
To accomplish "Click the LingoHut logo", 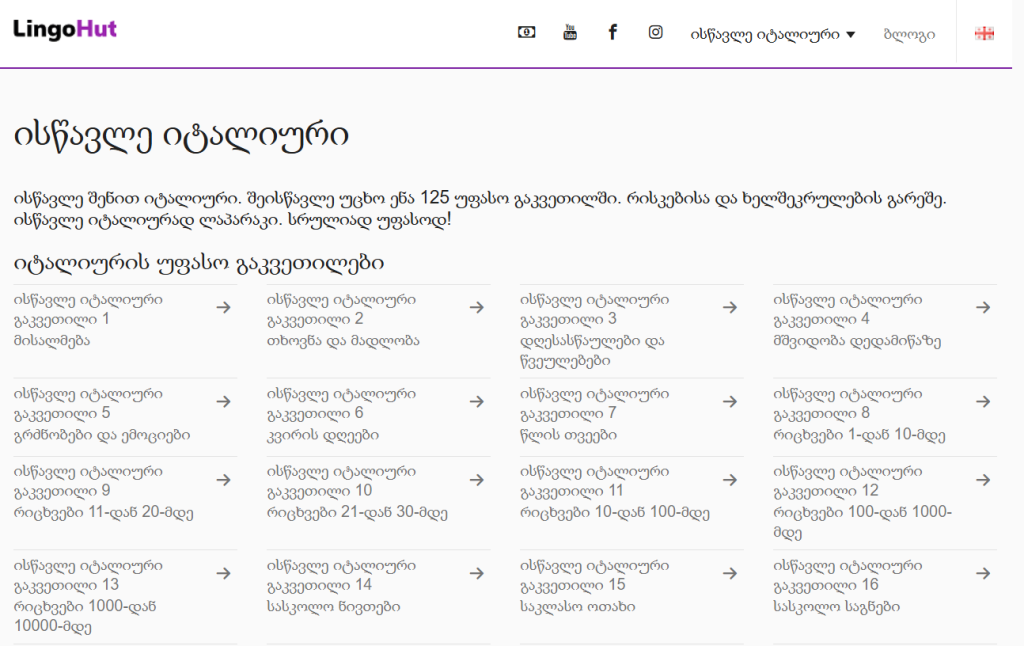I will [65, 29].
